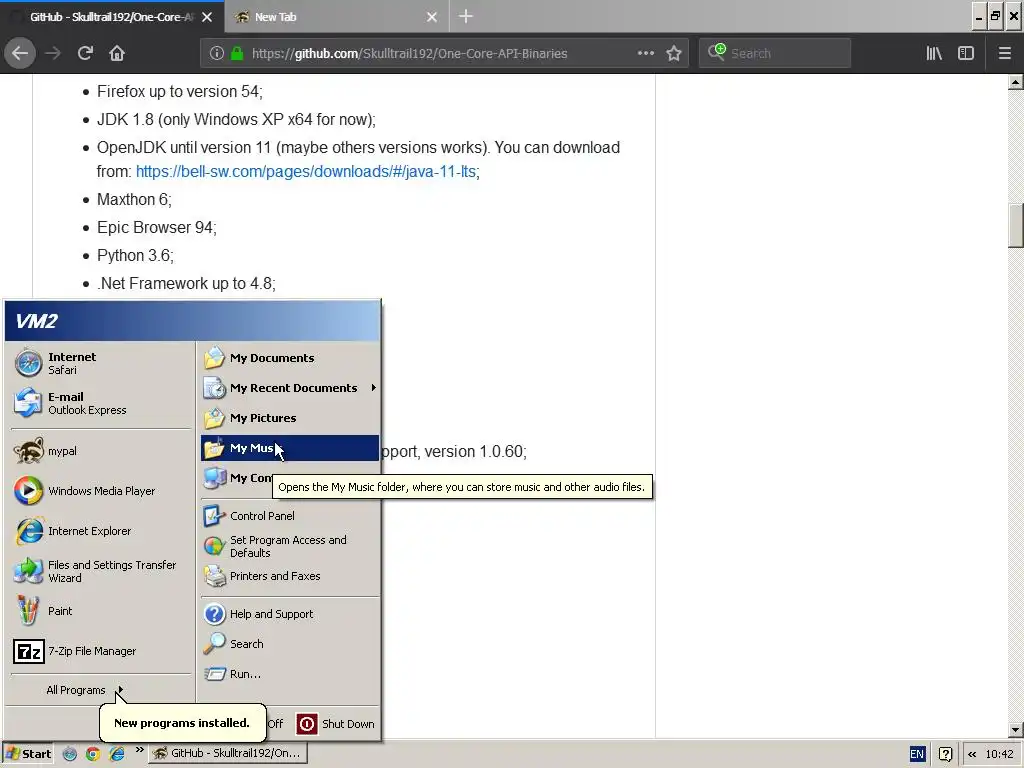Open page actions three-dot menu
The width and height of the screenshot is (1024, 768).
tap(646, 53)
